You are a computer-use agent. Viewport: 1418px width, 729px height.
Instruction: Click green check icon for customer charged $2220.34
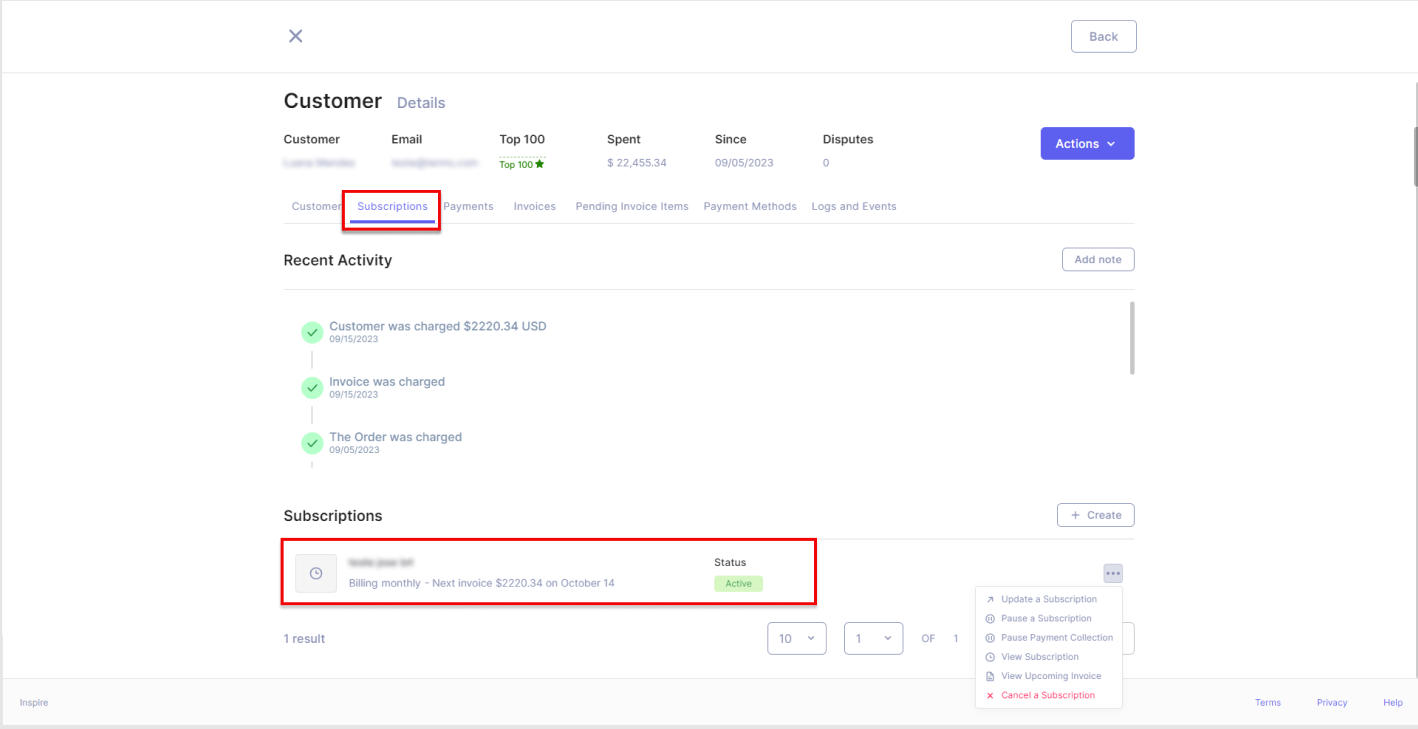(x=312, y=332)
